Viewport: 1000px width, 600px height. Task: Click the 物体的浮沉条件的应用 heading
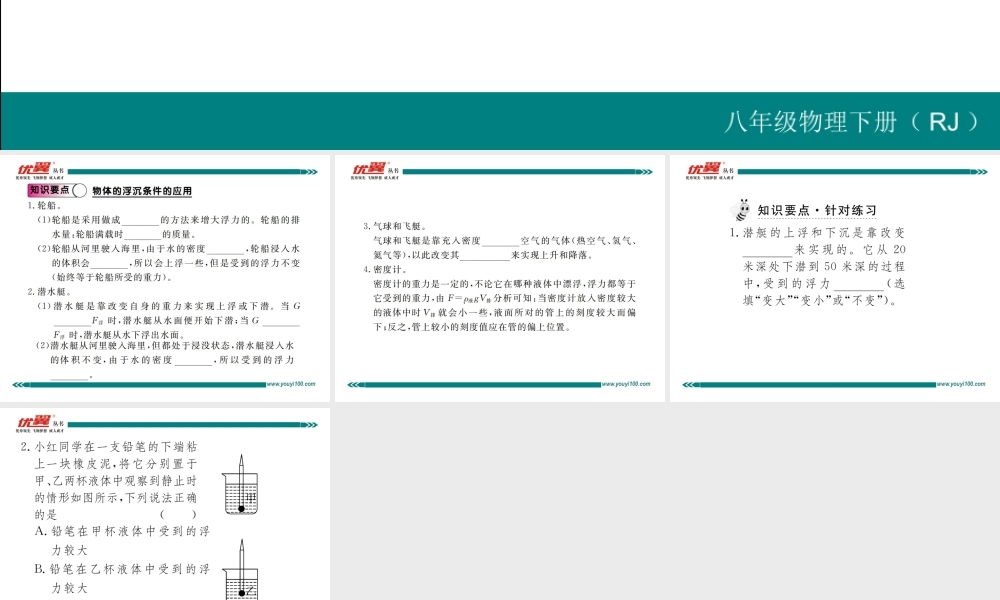141,190
